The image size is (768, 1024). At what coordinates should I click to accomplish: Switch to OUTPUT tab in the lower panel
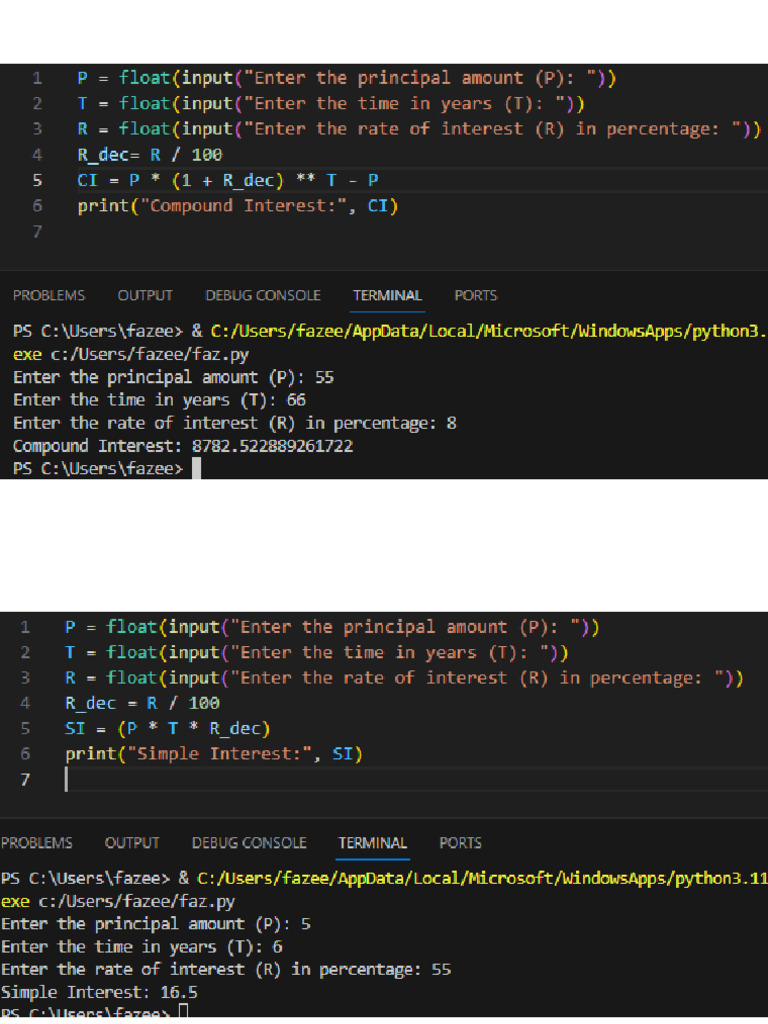tap(132, 843)
